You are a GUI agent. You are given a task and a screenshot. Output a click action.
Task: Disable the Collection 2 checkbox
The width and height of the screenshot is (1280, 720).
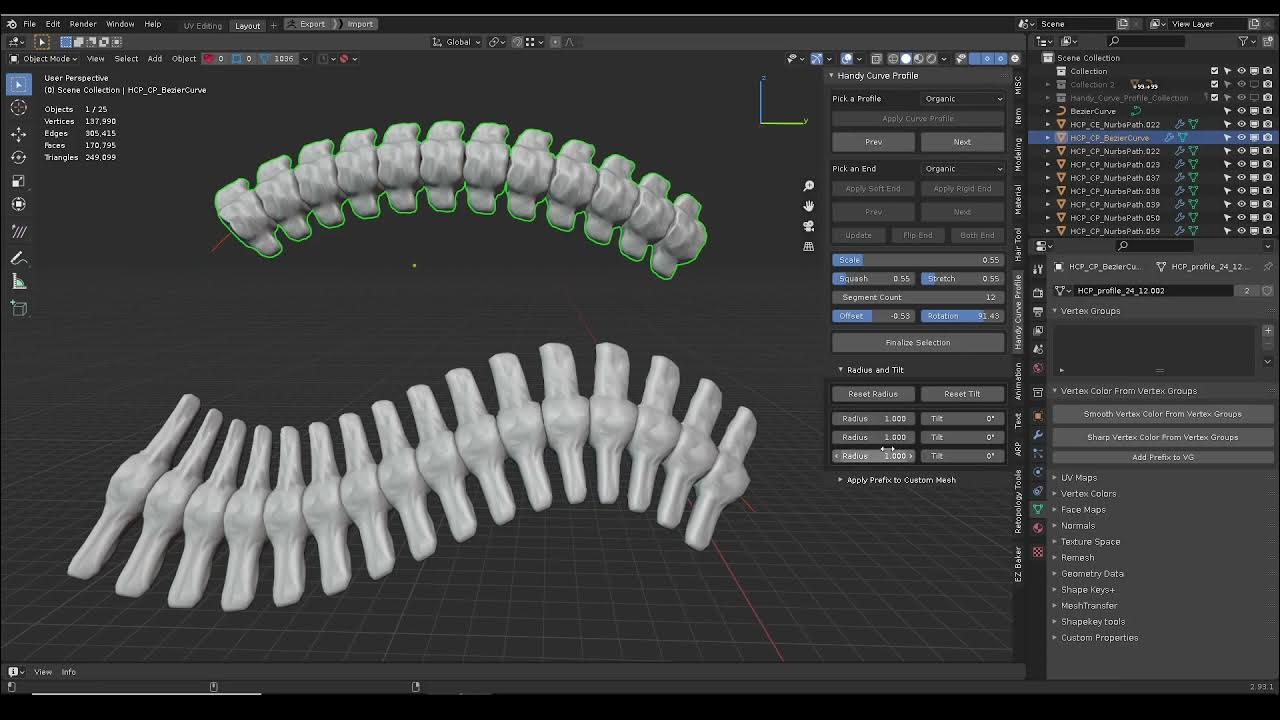click(1215, 84)
